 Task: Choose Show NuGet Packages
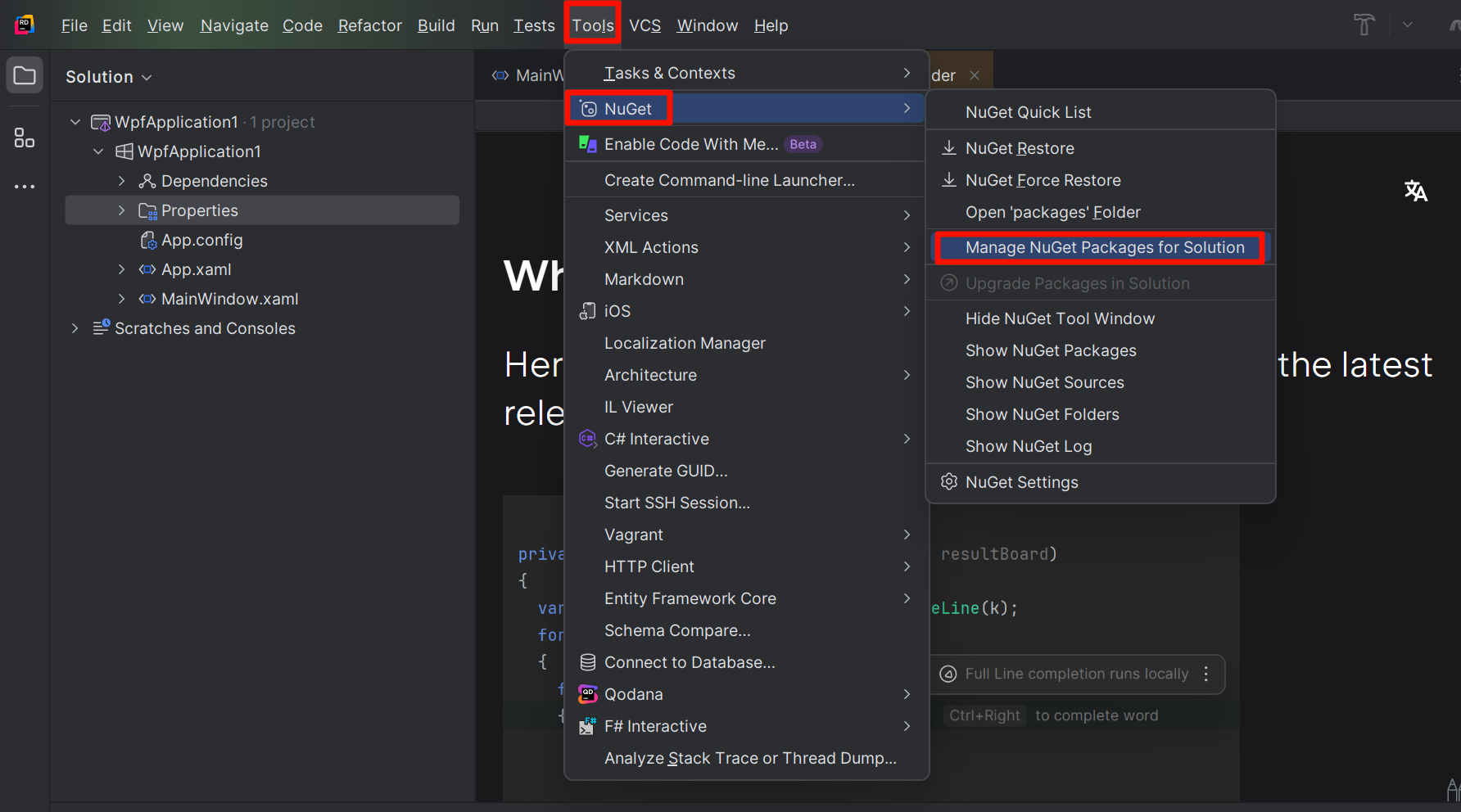tap(1100, 350)
